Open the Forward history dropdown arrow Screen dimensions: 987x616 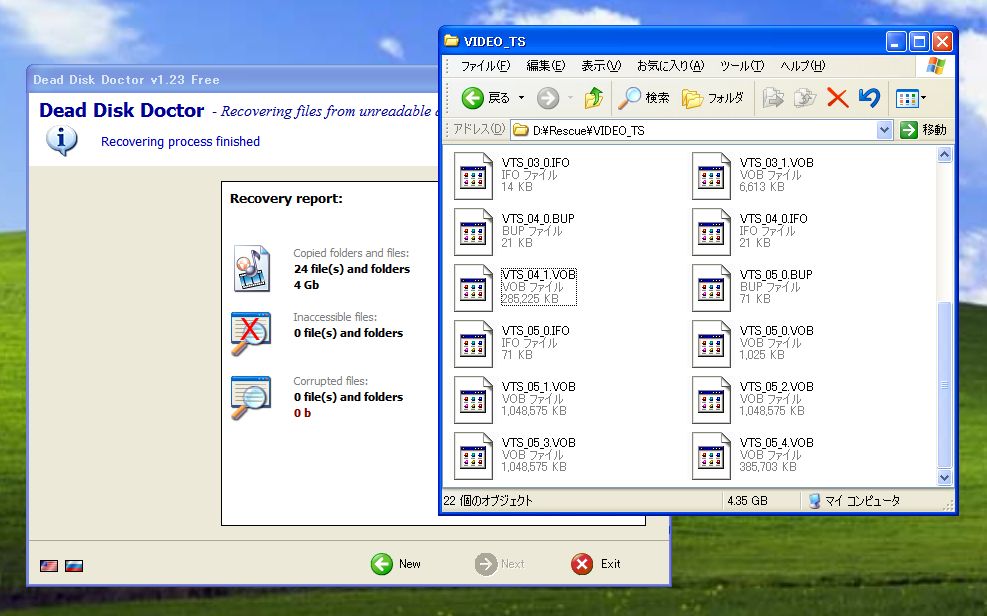(x=570, y=98)
